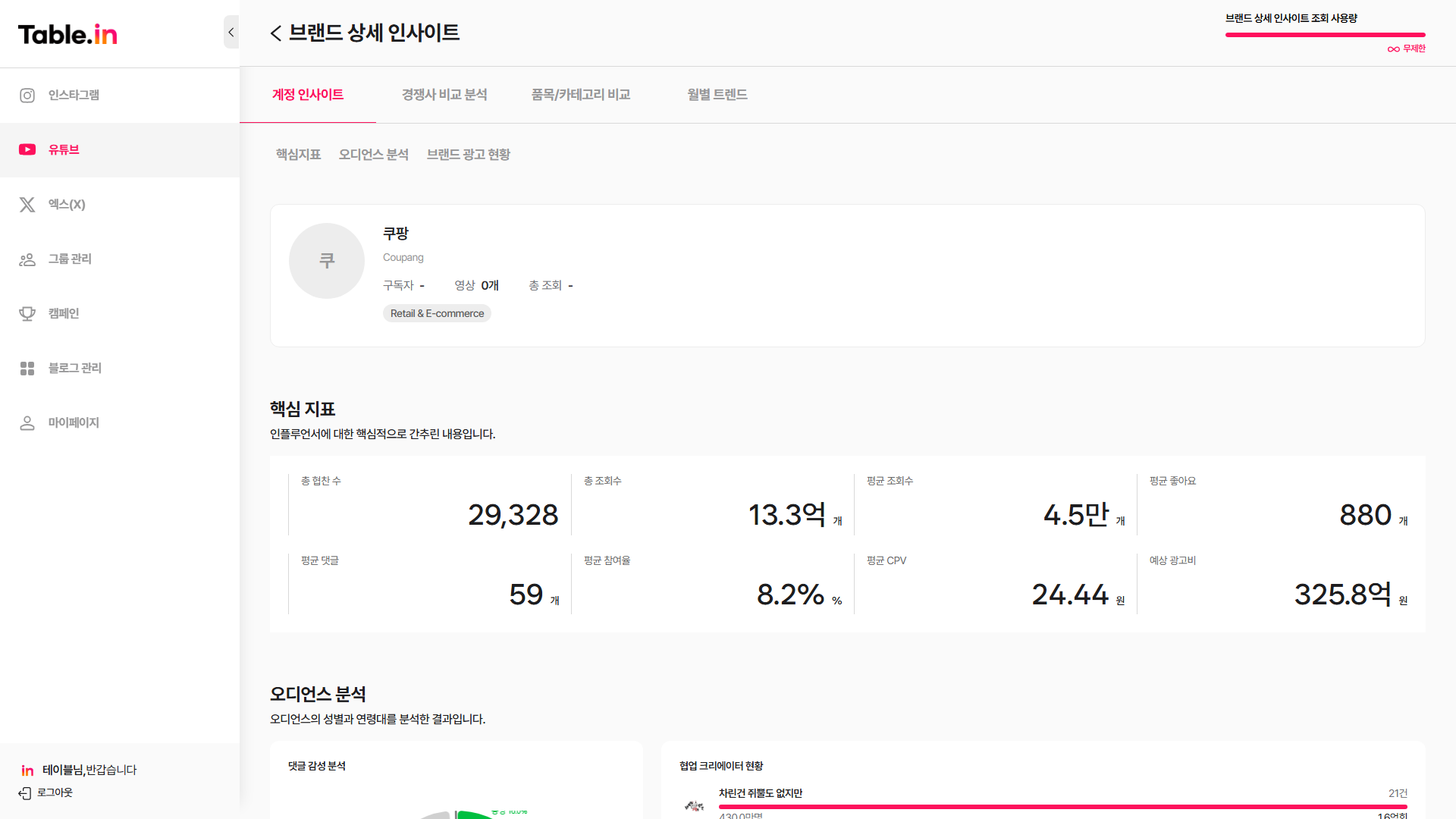The image size is (1456, 819).
Task: Click the 차린건 쥐뿔도 없지만 creator name
Action: click(761, 794)
